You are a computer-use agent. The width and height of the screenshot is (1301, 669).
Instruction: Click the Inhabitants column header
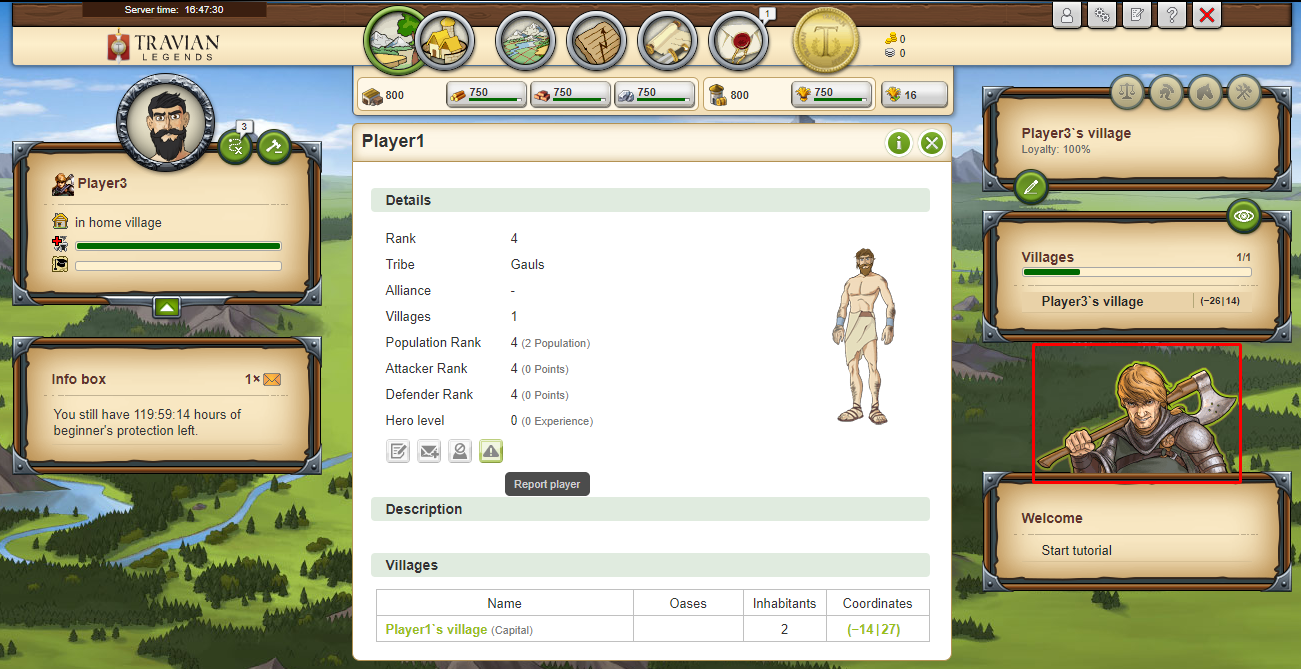[x=785, y=603]
